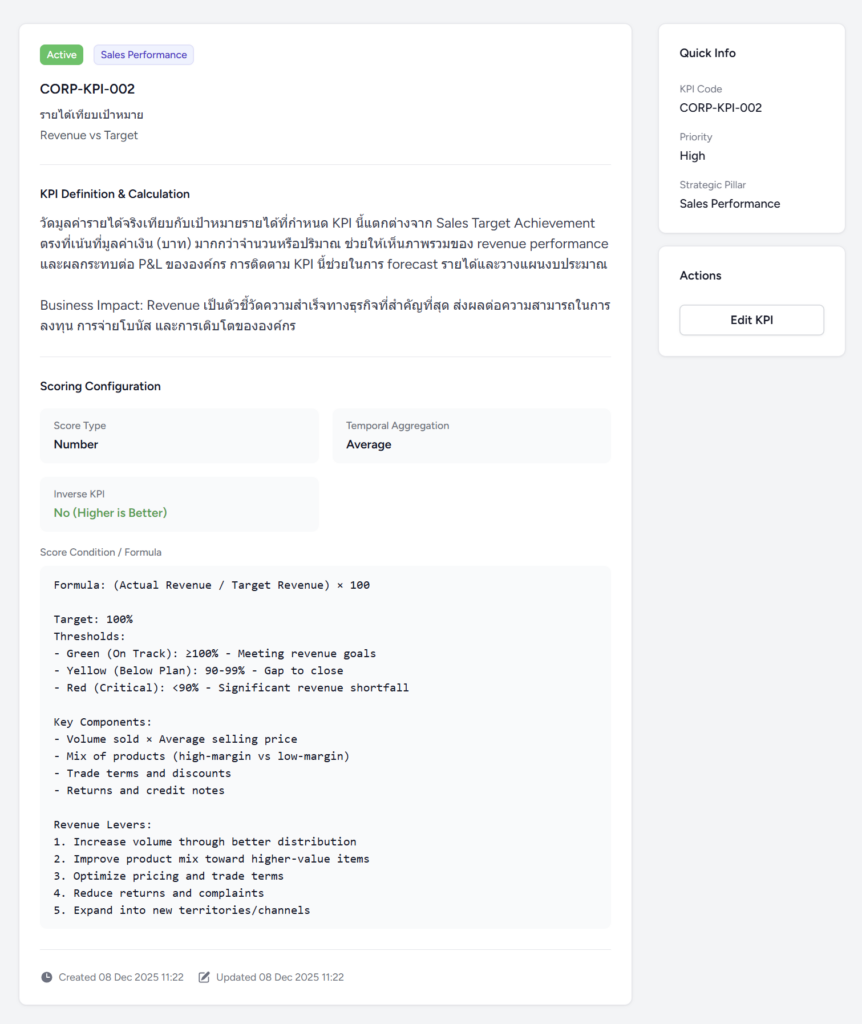The height and width of the screenshot is (1024, 862).
Task: Click the pencil icon beside Updated date
Action: (x=204, y=977)
